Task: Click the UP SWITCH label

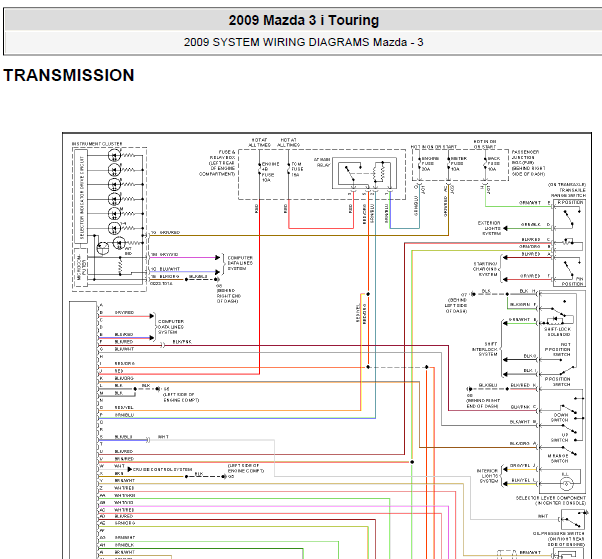Action: point(559,437)
